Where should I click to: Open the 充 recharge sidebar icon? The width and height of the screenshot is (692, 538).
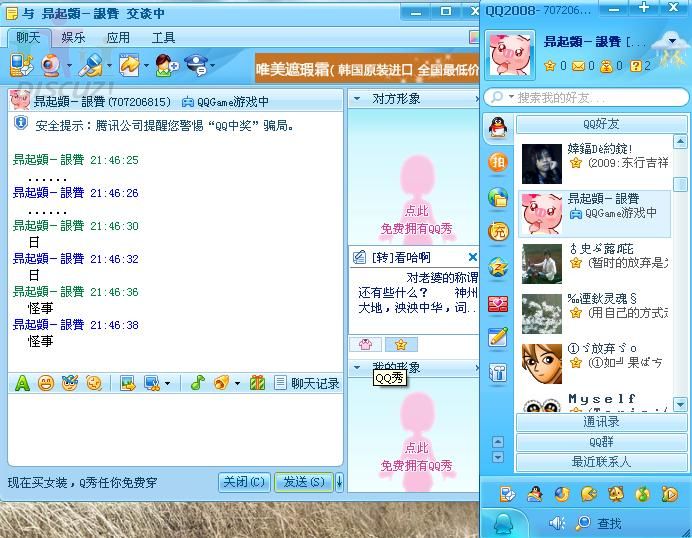tap(498, 231)
